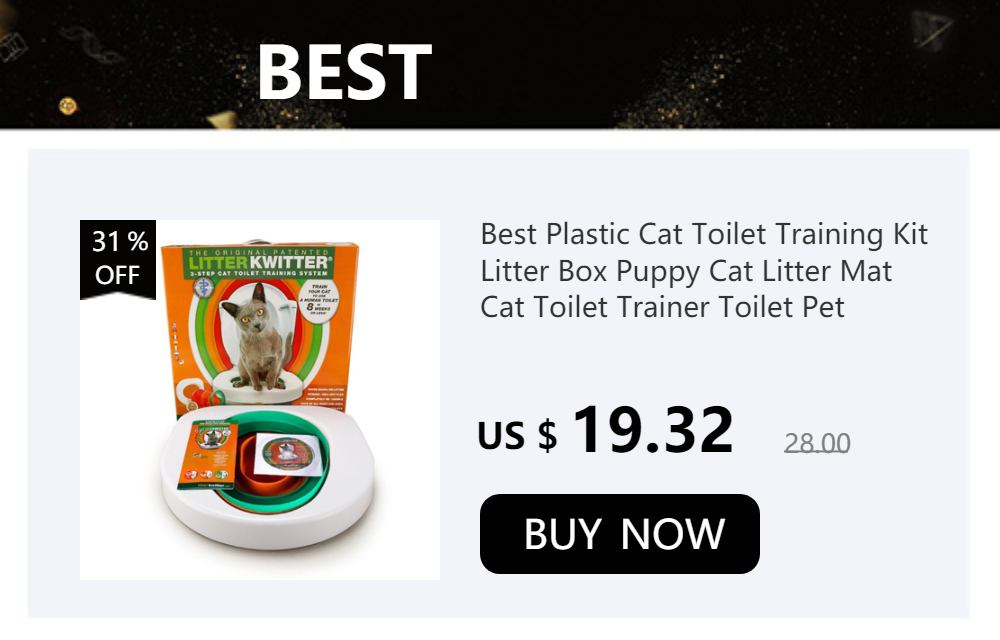Click the gold coin decoration in the banner
Image resolution: width=1000 pixels, height=640 pixels.
(x=68, y=105)
